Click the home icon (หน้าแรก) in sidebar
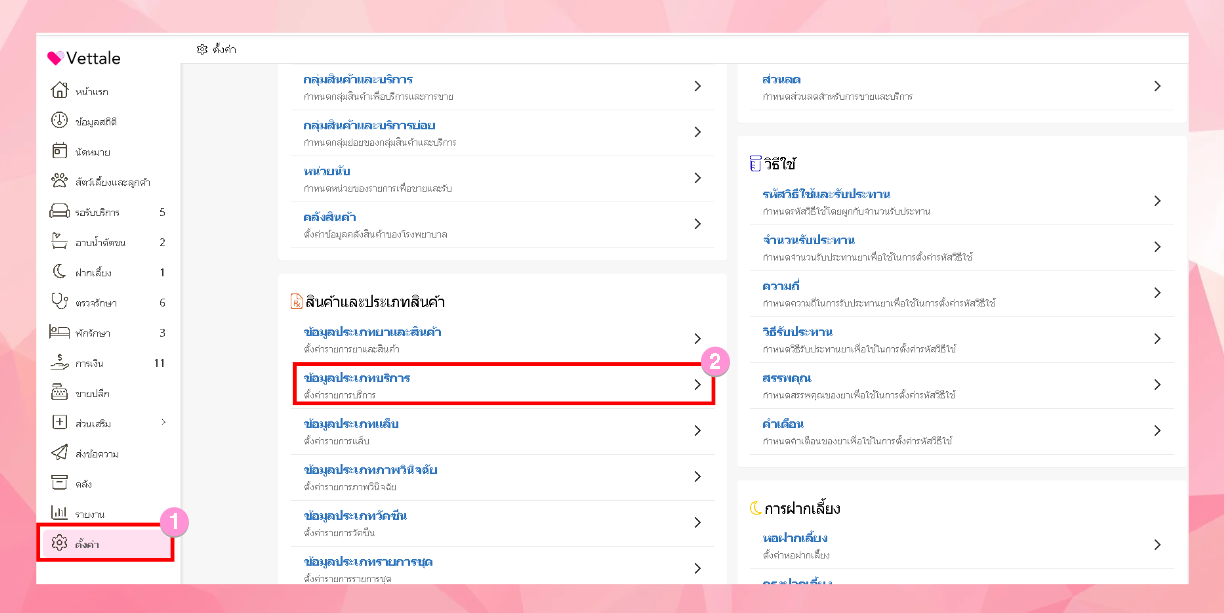Screen dimensions: 1224x613 [x=59, y=91]
